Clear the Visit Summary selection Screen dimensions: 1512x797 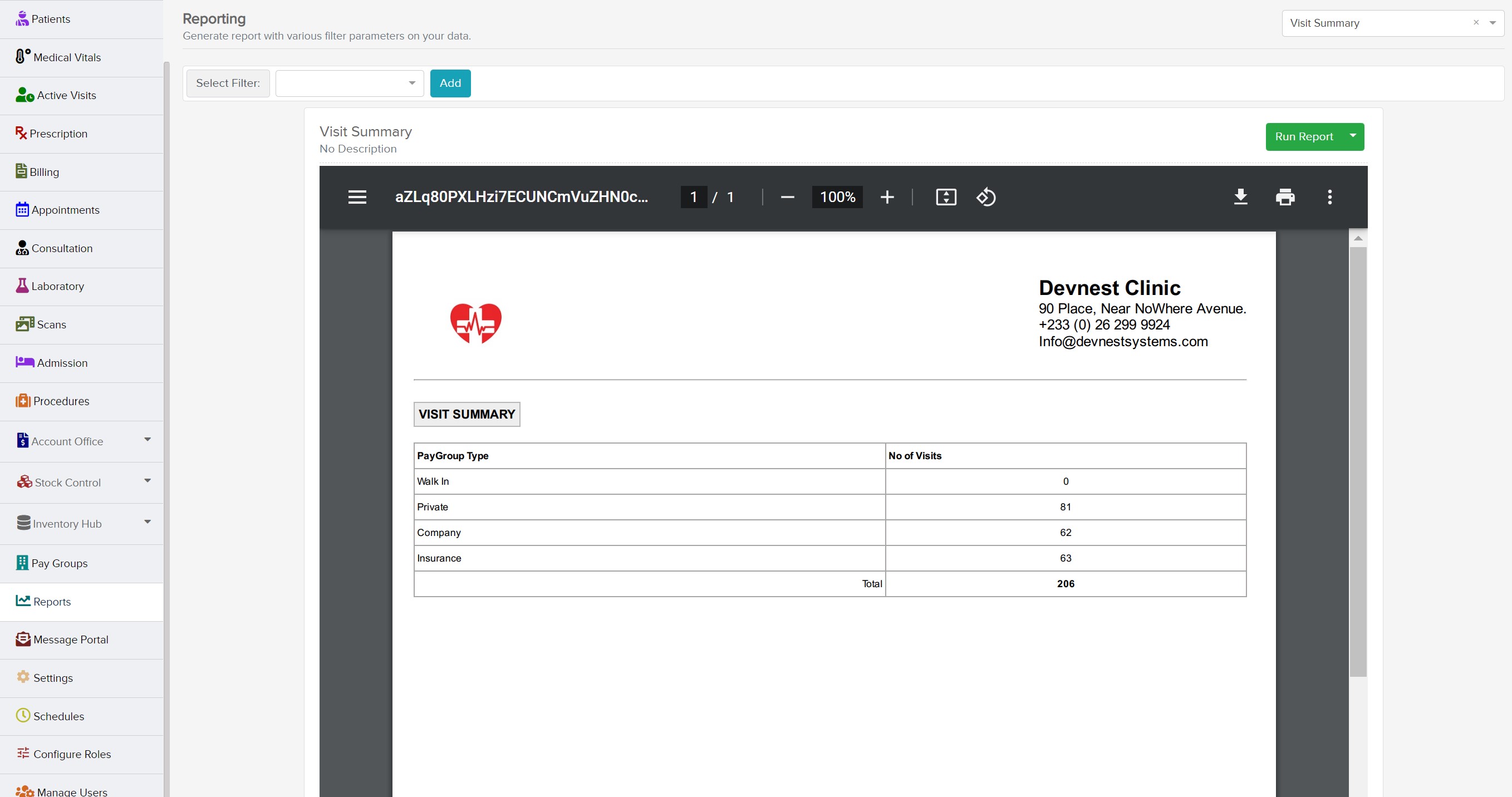tap(1476, 22)
